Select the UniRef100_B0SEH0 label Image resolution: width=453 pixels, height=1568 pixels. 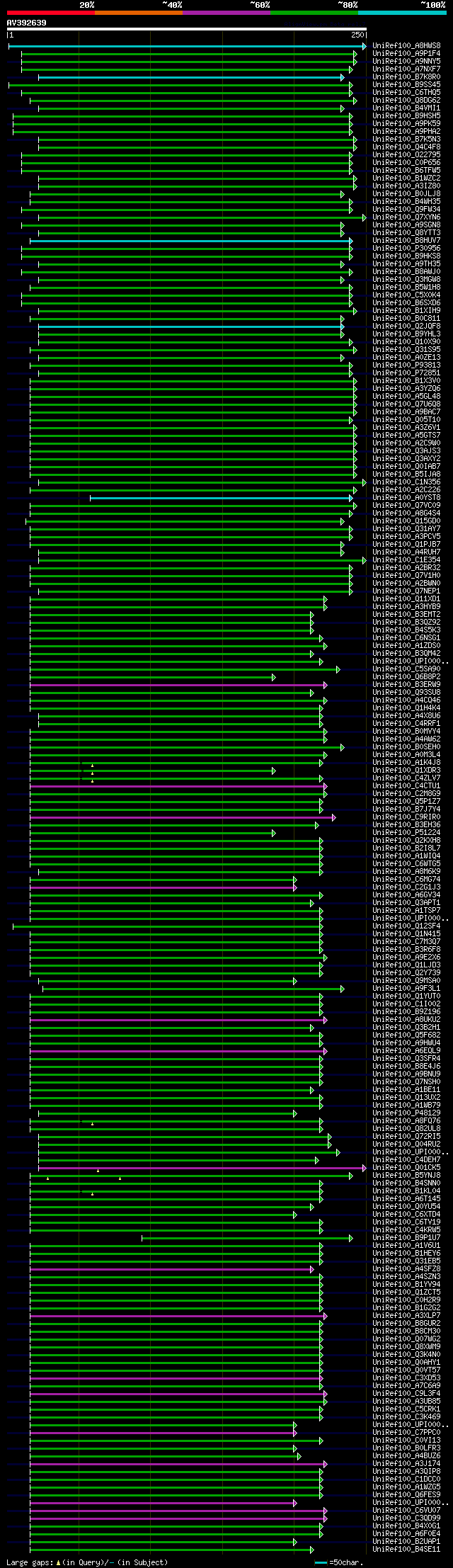click(406, 747)
